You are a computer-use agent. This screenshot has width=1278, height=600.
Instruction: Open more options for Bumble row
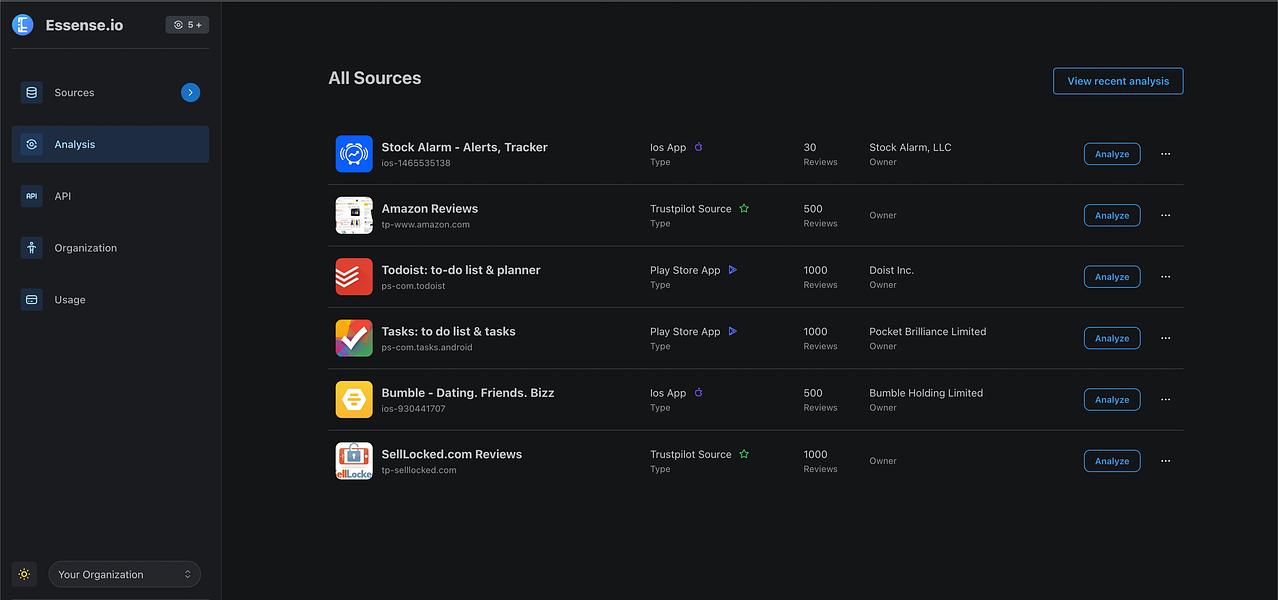(x=1165, y=400)
